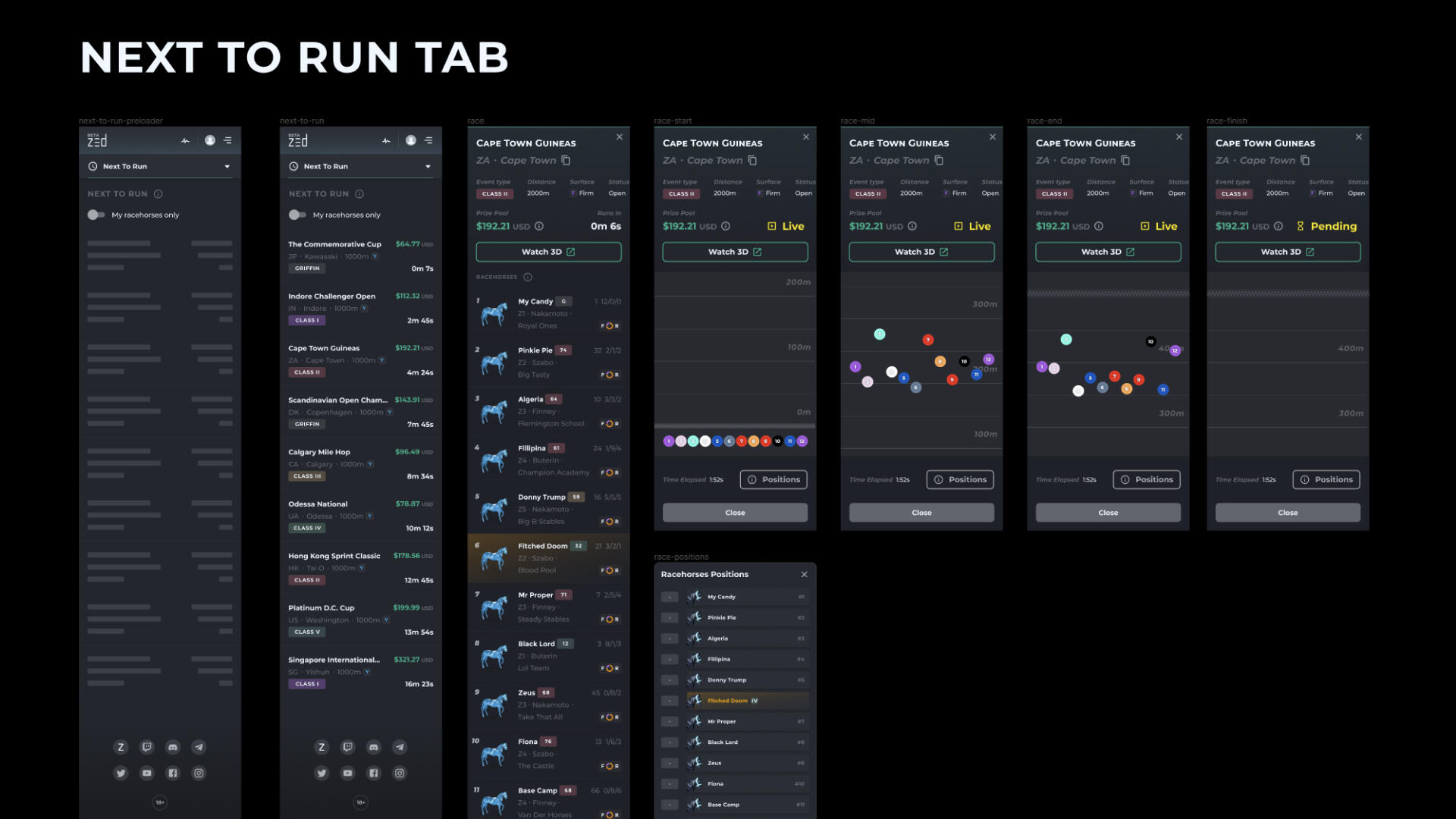Expand Next To Run dropdown in next-to-run-preloader panel
The width and height of the screenshot is (1456, 819).
pyautogui.click(x=227, y=167)
